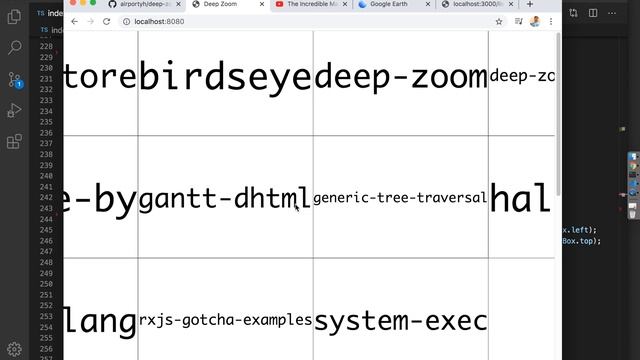This screenshot has width=640, height=360.
Task: Click line number 244 in VS Code gutter
Action: [46, 219]
